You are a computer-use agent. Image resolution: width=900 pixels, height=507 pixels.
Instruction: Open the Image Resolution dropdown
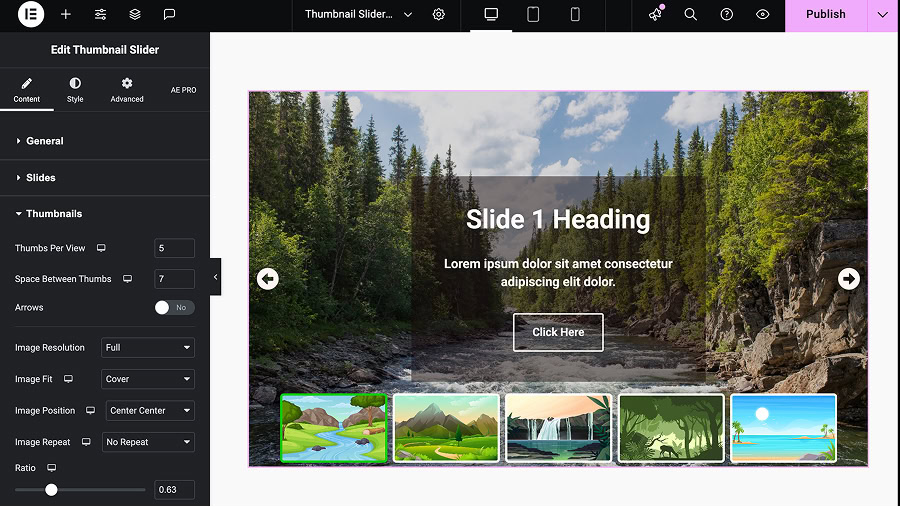(148, 347)
